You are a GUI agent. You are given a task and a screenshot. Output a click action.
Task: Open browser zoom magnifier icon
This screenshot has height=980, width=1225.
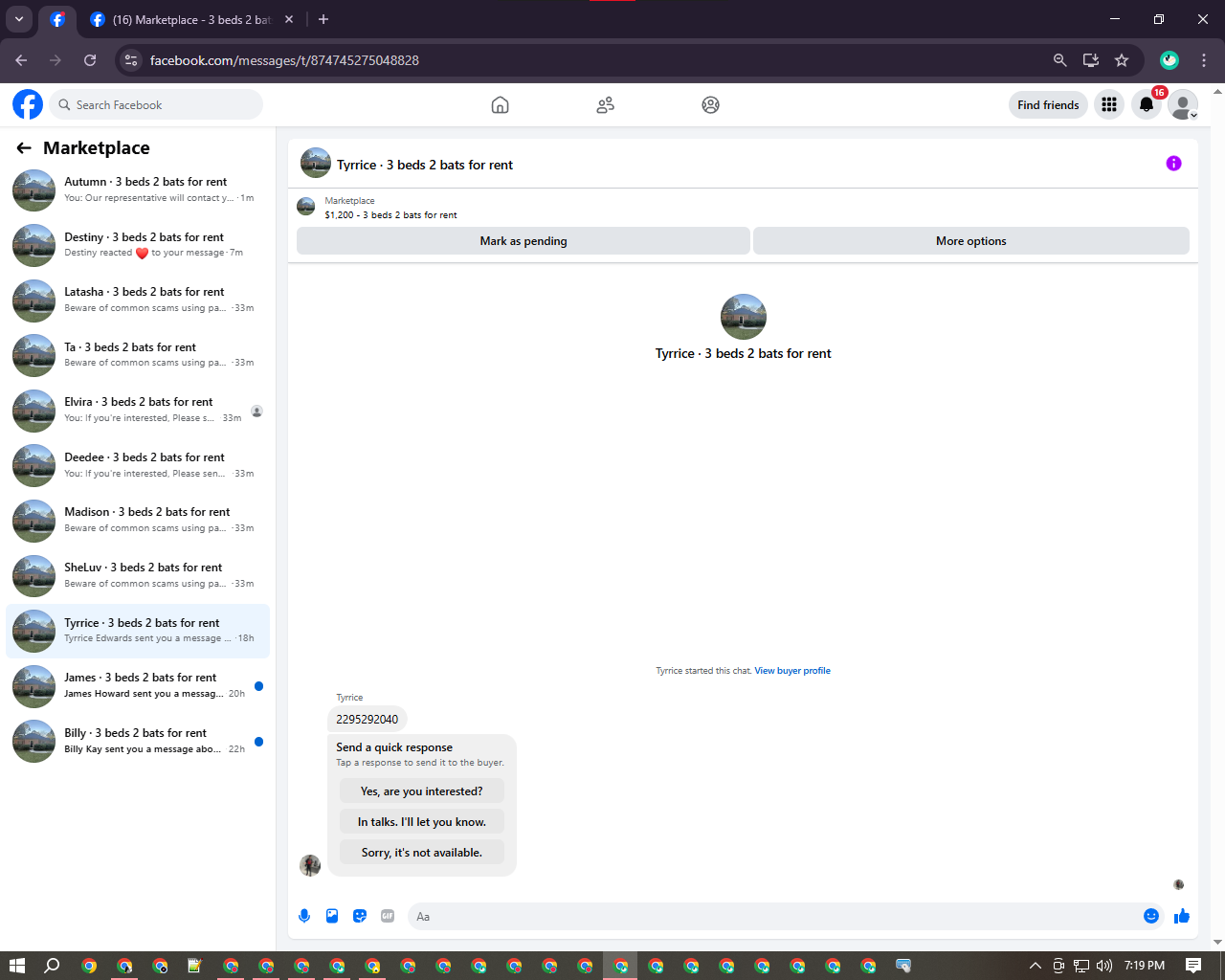(1059, 60)
